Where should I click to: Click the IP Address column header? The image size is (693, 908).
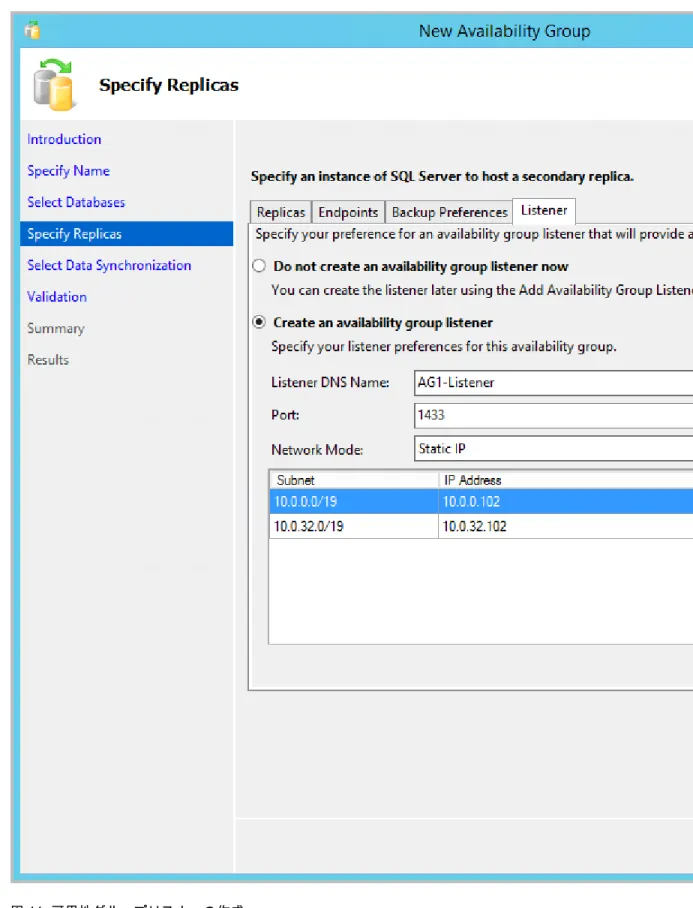566,480
